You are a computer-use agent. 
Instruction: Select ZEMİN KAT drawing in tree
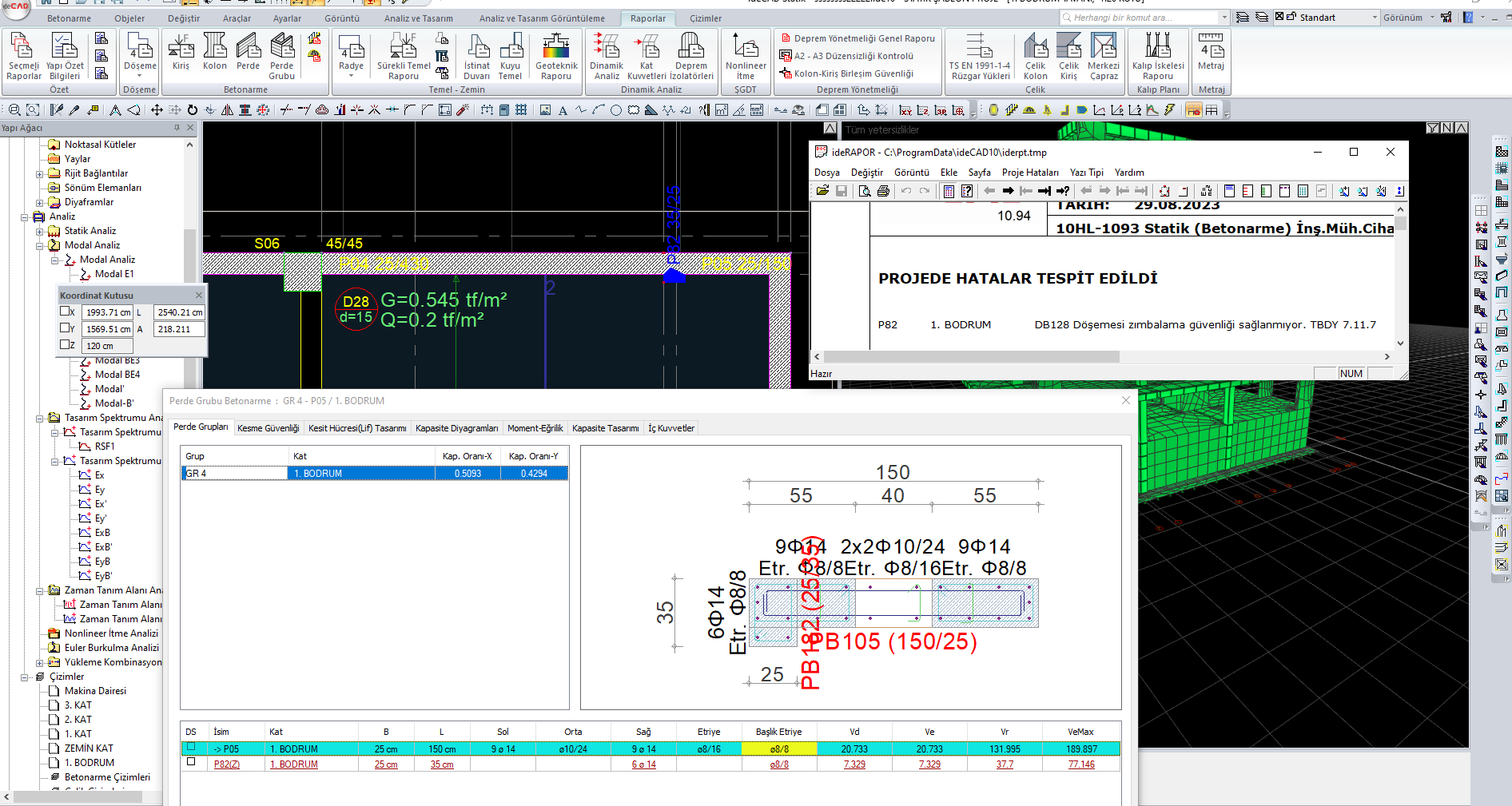[89, 748]
